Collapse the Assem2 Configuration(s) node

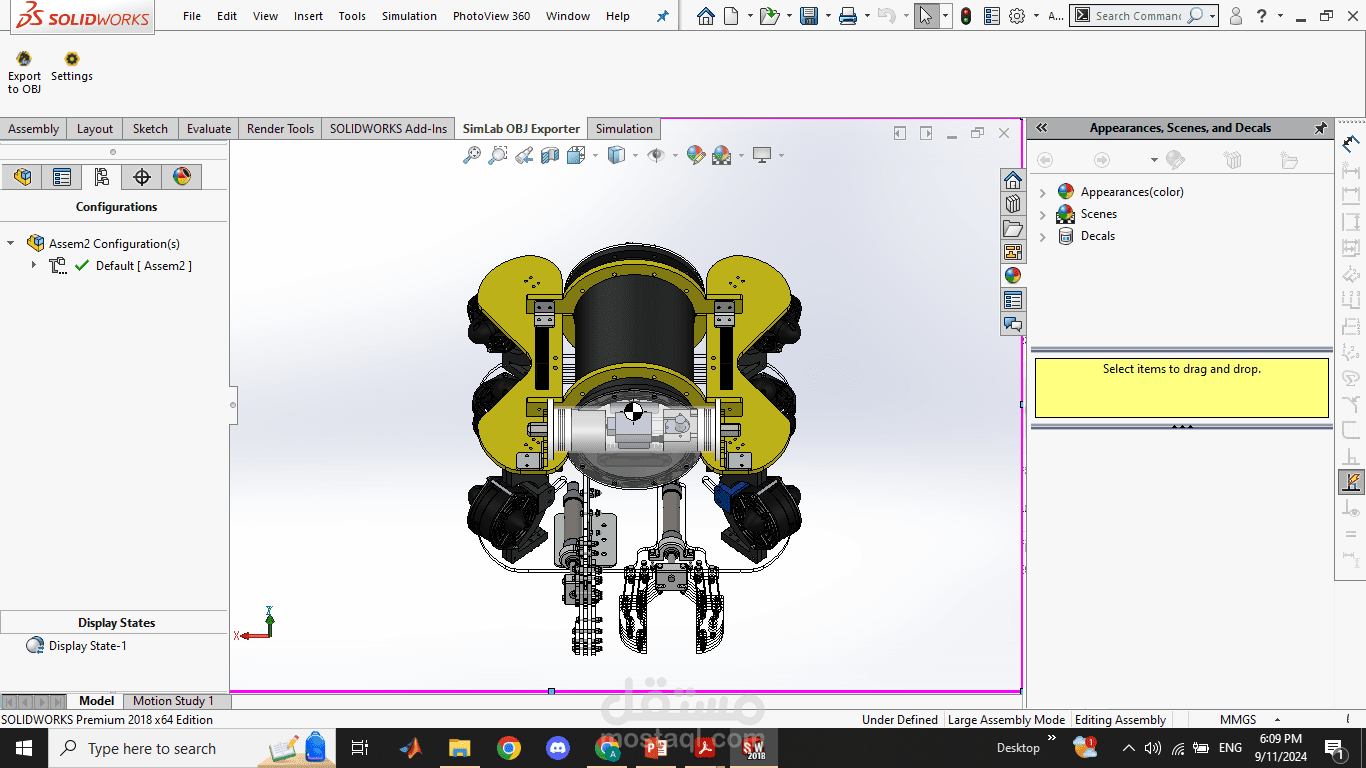point(11,243)
